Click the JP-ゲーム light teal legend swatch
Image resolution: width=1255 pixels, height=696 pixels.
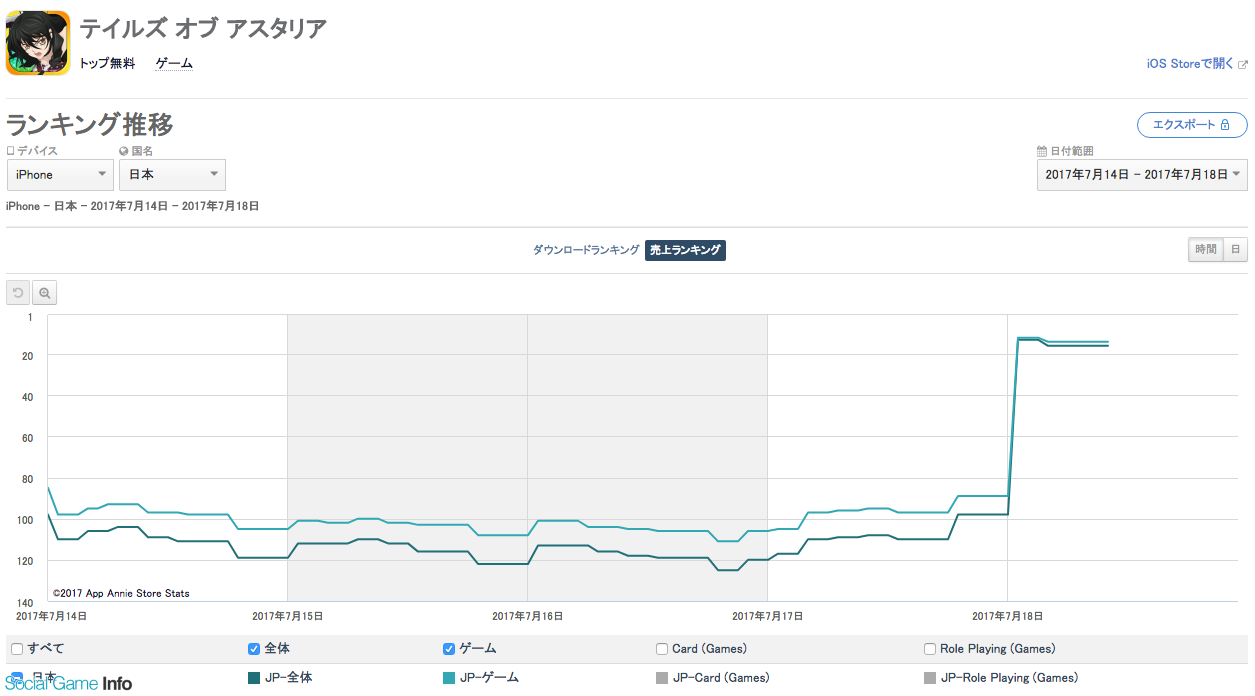tap(449, 678)
